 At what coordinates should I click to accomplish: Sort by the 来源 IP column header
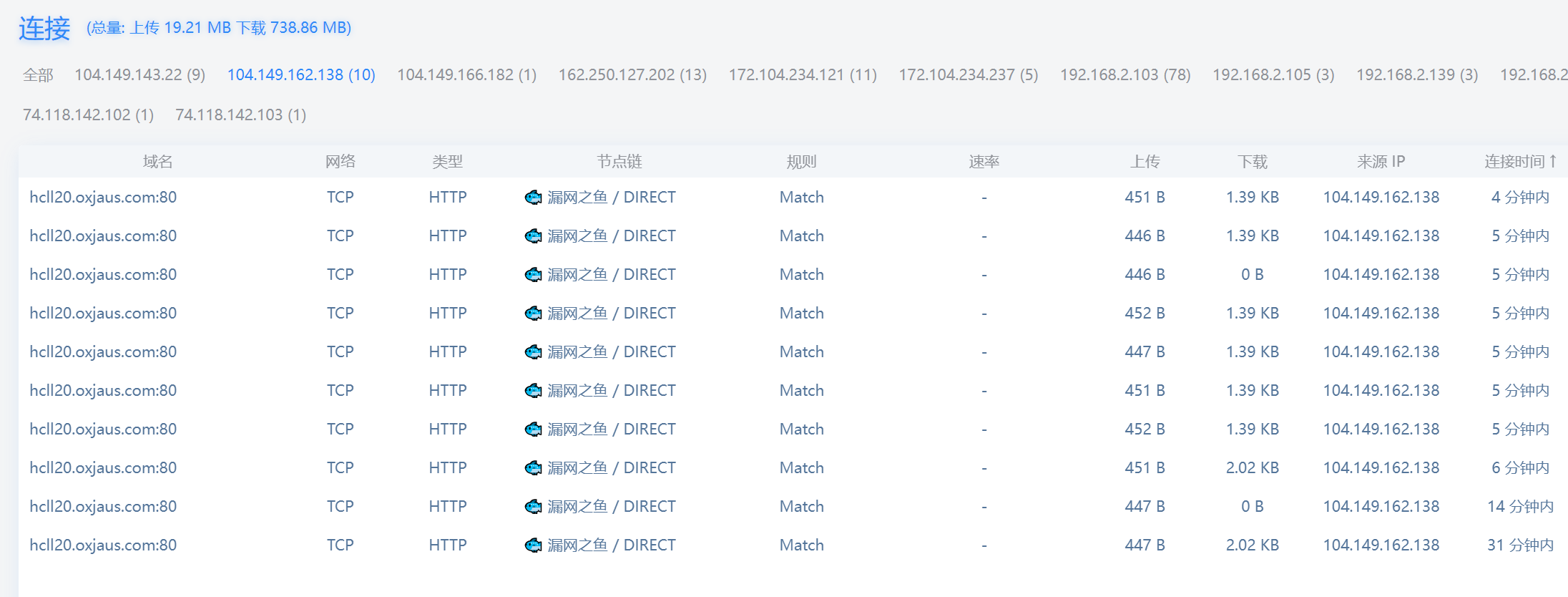tap(1381, 162)
